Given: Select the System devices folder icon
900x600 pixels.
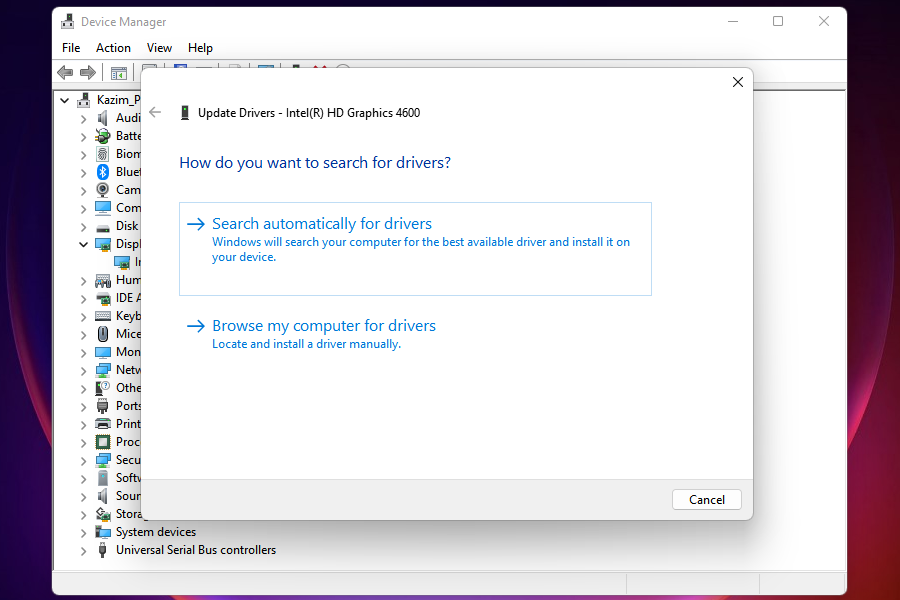Looking at the screenshot, I should tap(103, 532).
